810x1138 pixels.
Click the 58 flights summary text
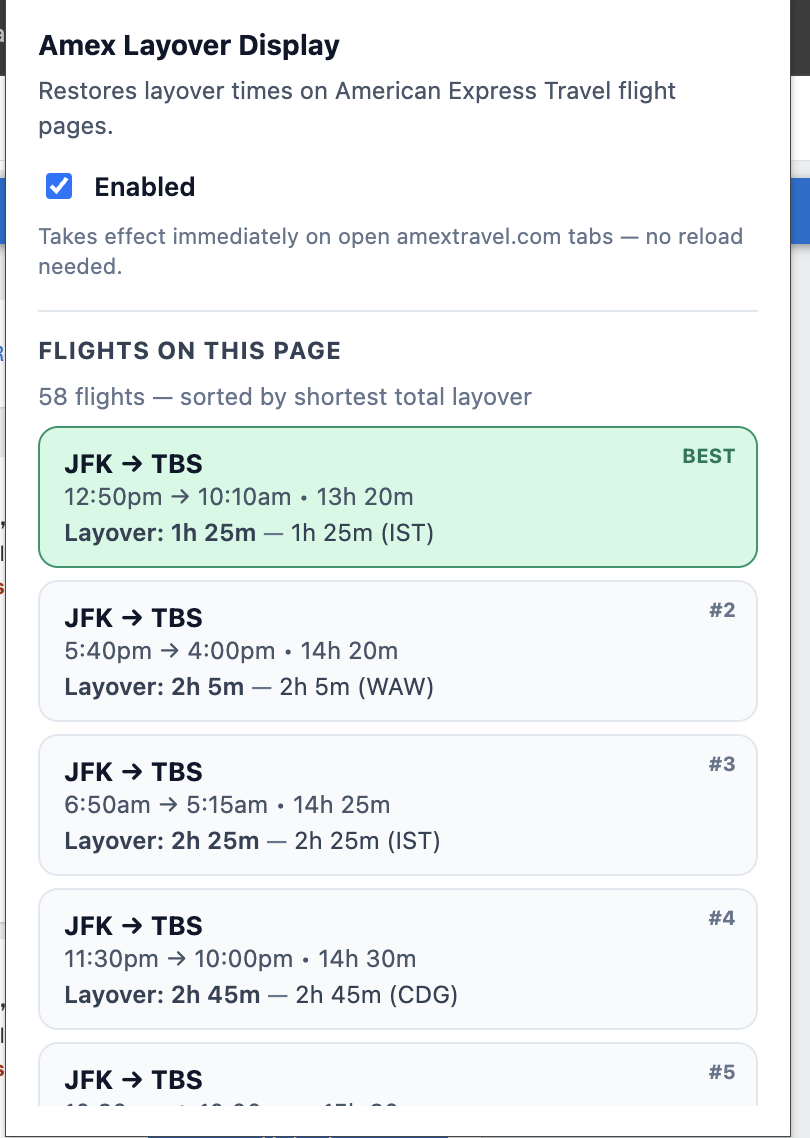[284, 397]
